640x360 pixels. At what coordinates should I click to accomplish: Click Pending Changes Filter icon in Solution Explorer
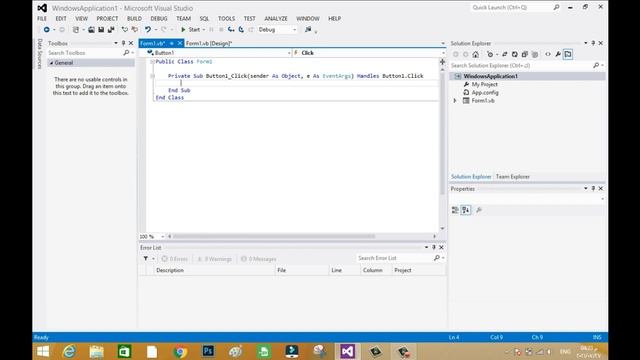pos(490,54)
